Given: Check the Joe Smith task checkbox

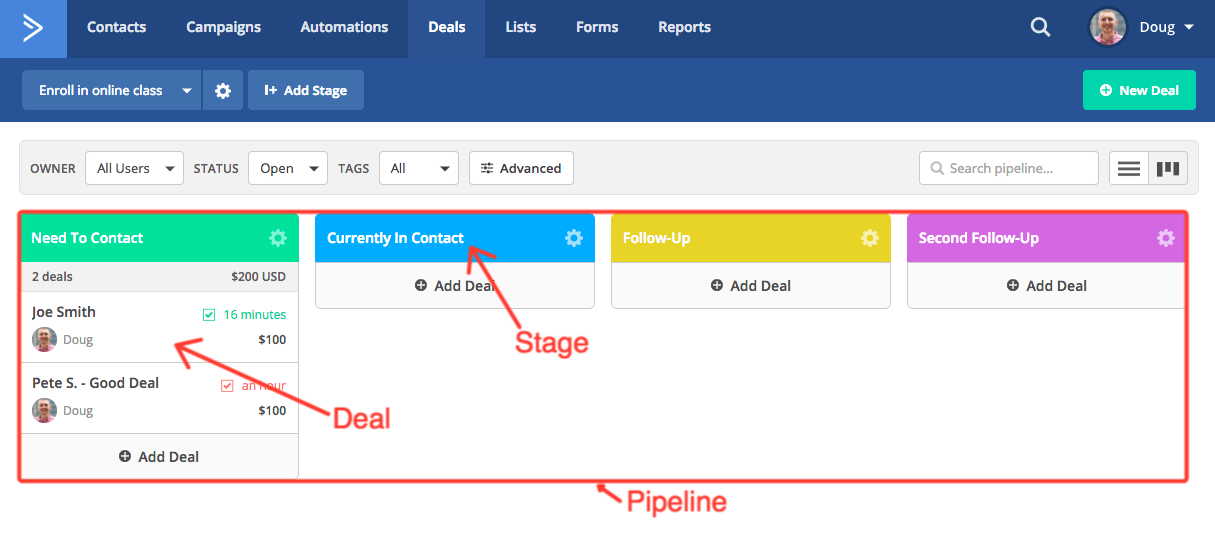Looking at the screenshot, I should point(209,315).
